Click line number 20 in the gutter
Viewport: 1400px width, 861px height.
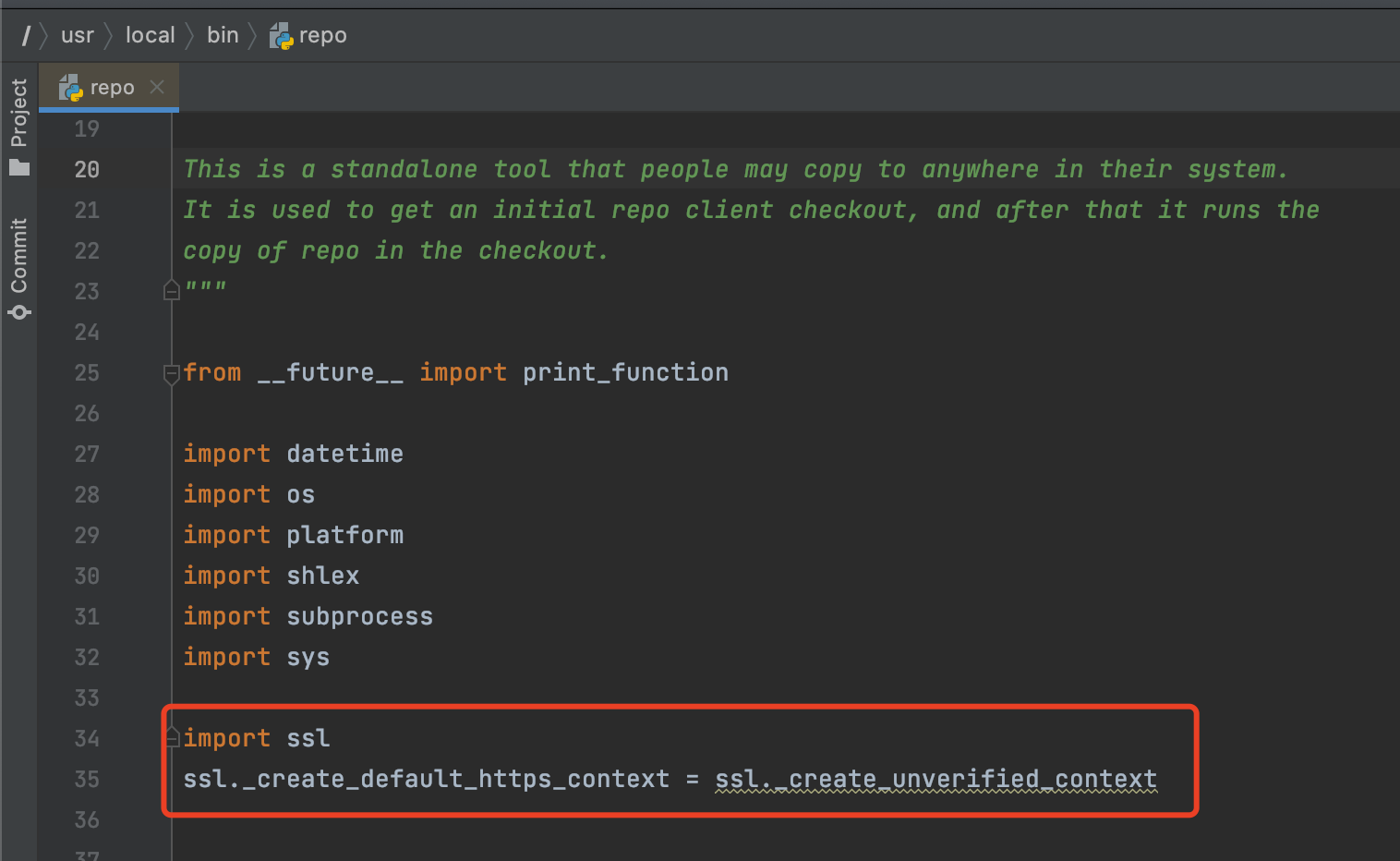click(87, 170)
